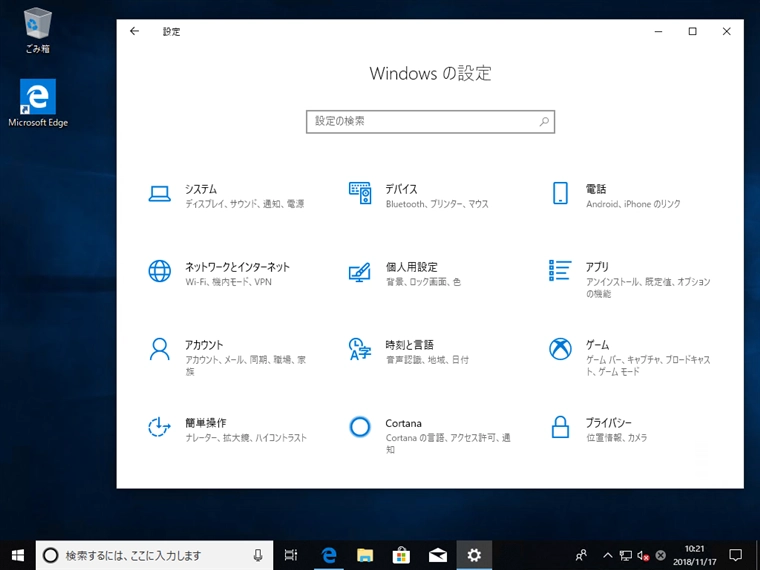Launch Edge from the taskbar

329,555
